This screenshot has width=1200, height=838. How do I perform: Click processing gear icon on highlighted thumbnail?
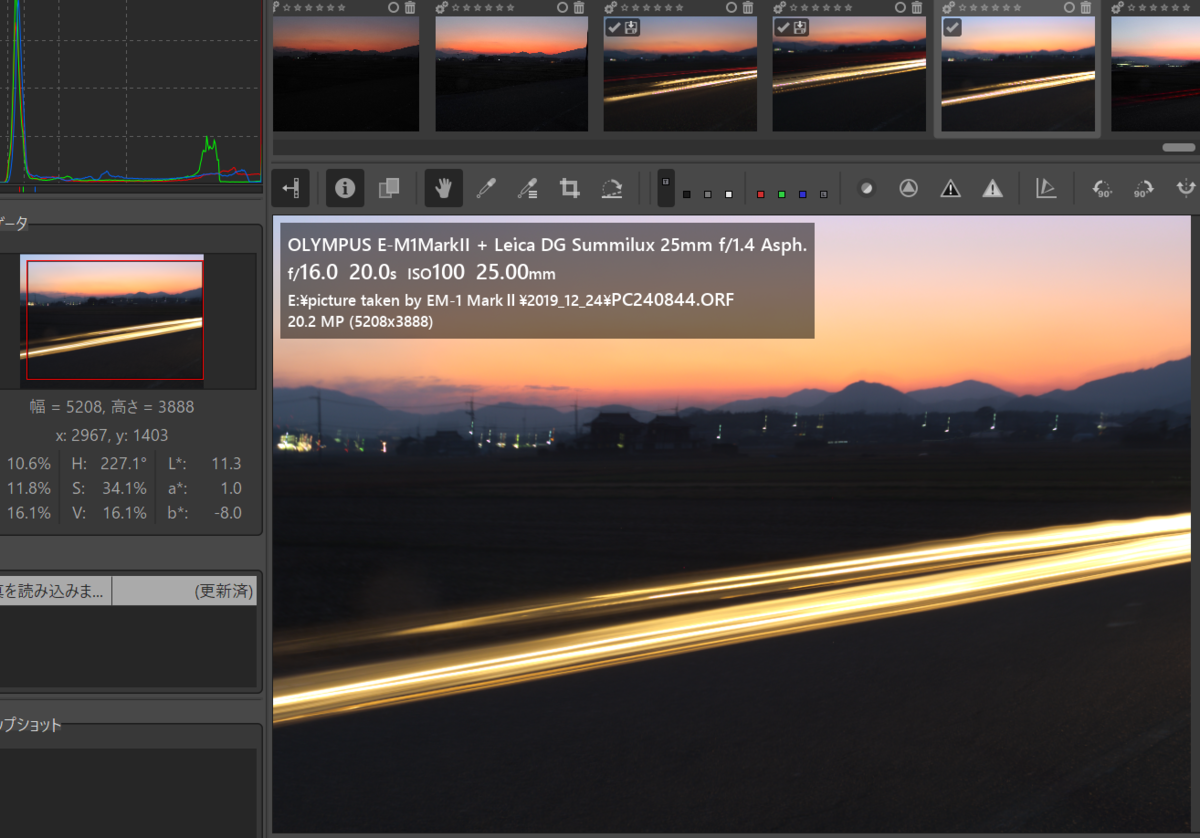click(x=948, y=7)
